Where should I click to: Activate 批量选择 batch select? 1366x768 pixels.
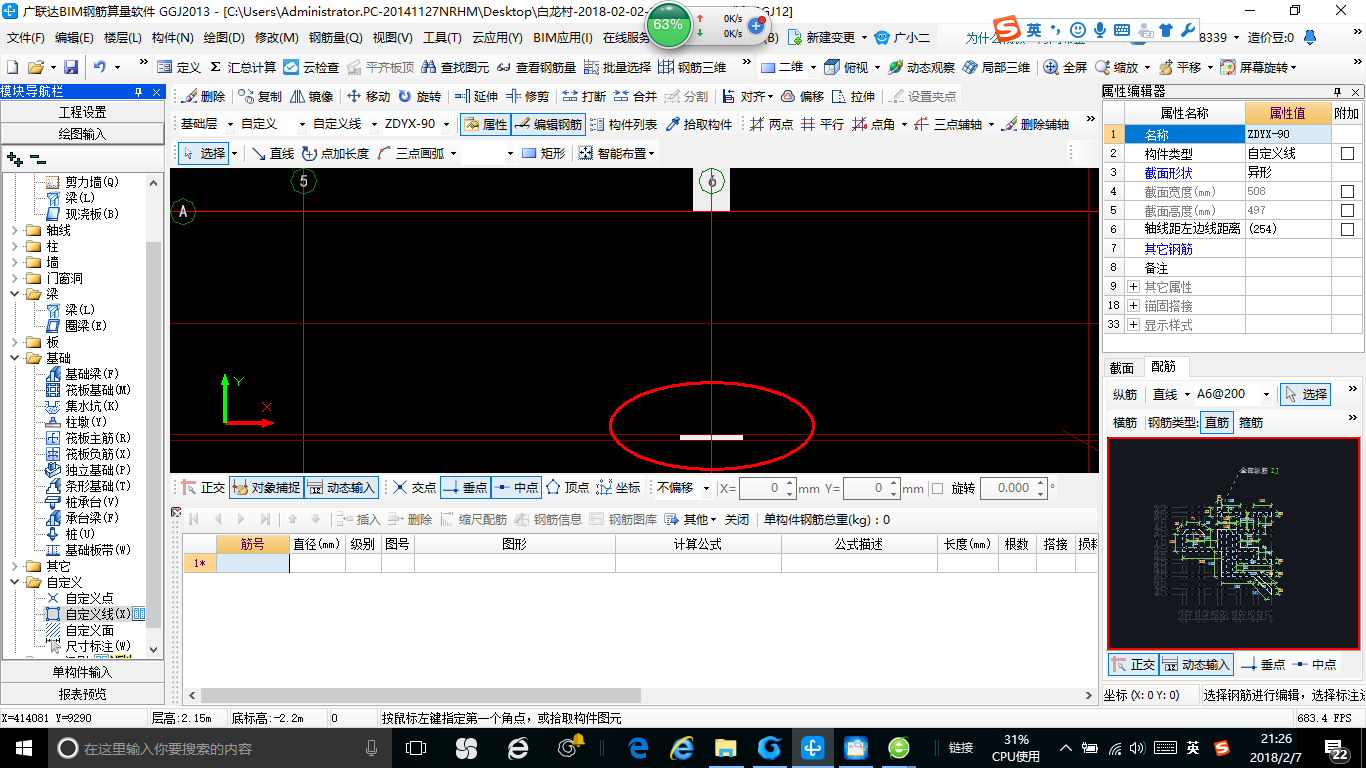click(x=617, y=68)
